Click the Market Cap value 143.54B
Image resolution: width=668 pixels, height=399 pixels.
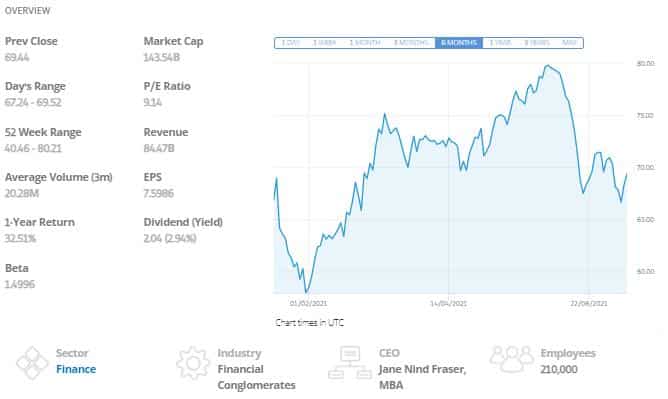pos(161,57)
